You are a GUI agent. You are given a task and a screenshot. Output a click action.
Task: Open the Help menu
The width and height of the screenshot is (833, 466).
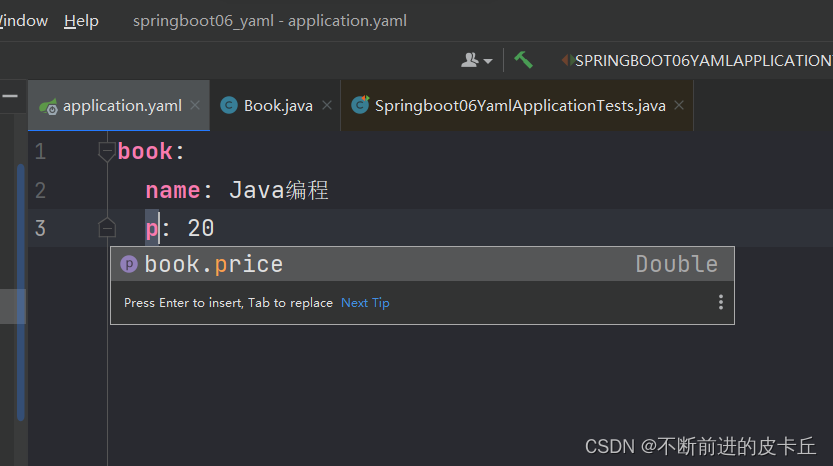[81, 21]
